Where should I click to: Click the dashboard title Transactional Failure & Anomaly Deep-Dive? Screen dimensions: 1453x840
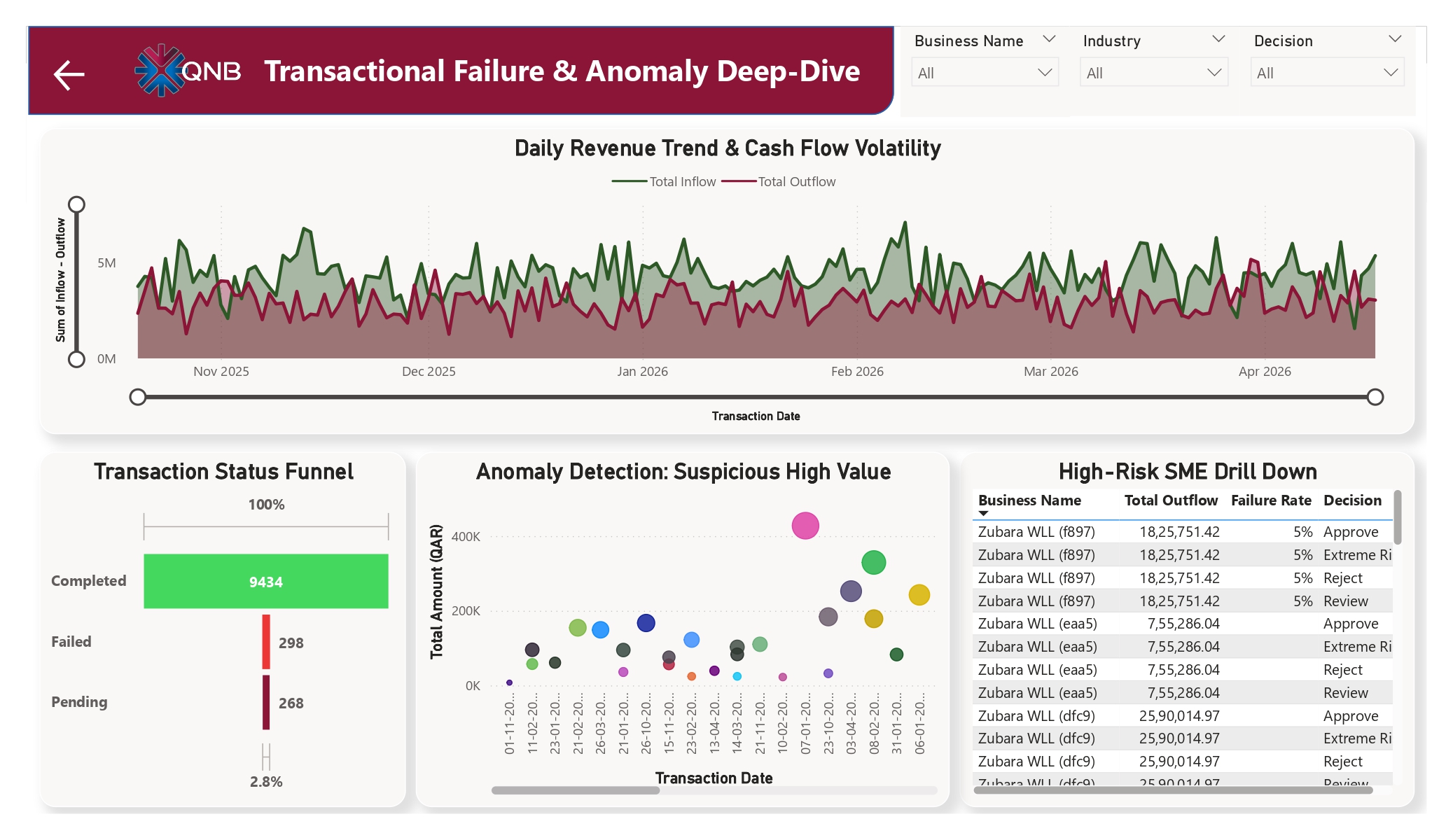pos(562,71)
